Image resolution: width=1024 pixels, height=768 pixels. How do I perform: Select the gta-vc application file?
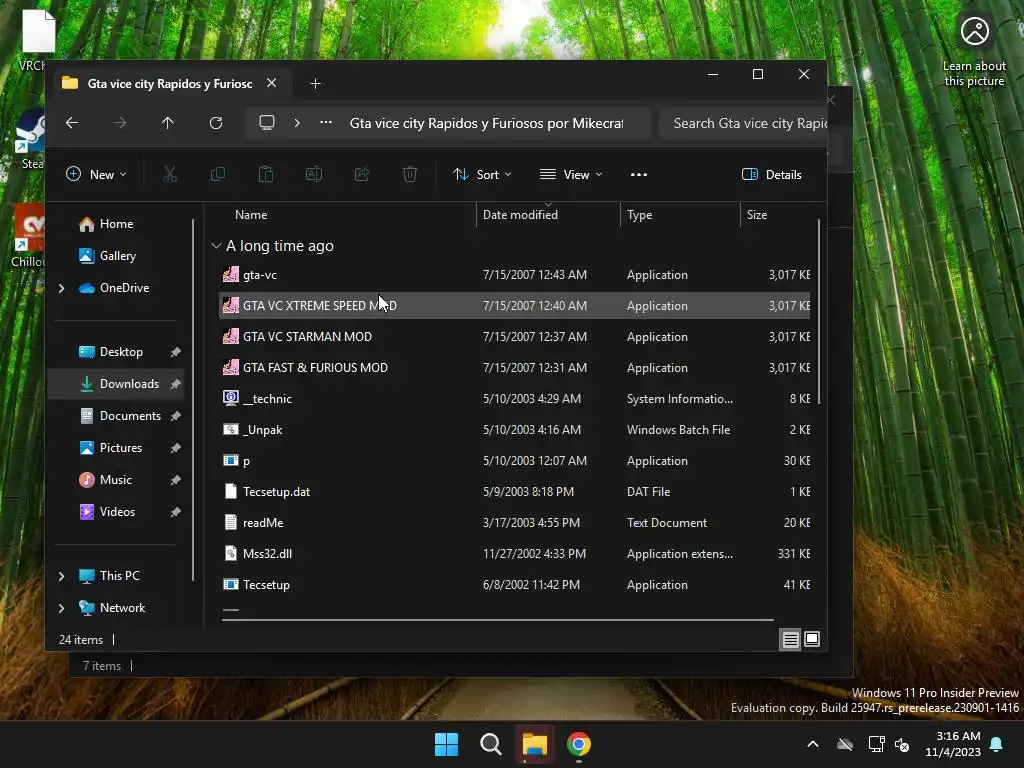click(x=515, y=275)
